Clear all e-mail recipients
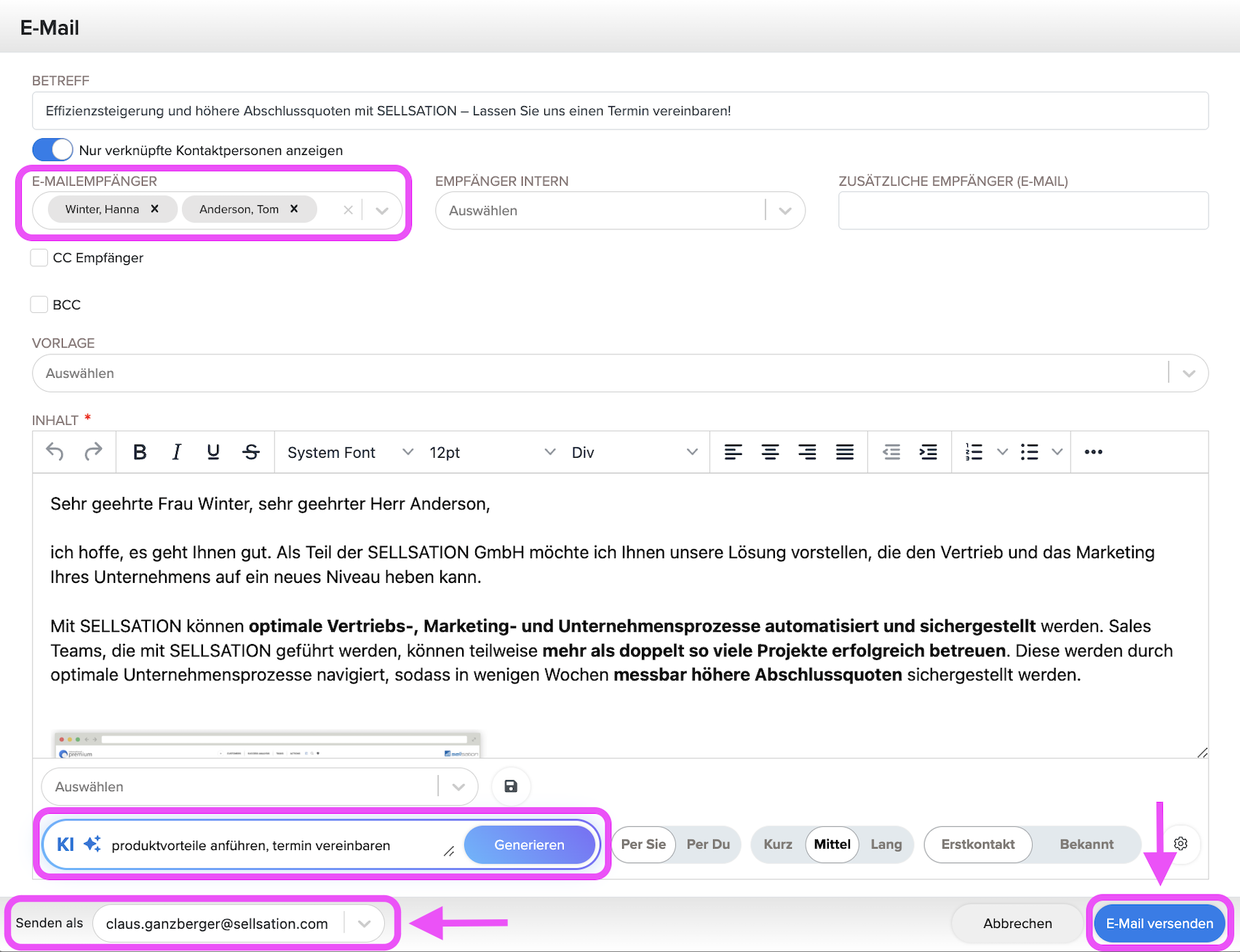The image size is (1240, 952). (348, 210)
